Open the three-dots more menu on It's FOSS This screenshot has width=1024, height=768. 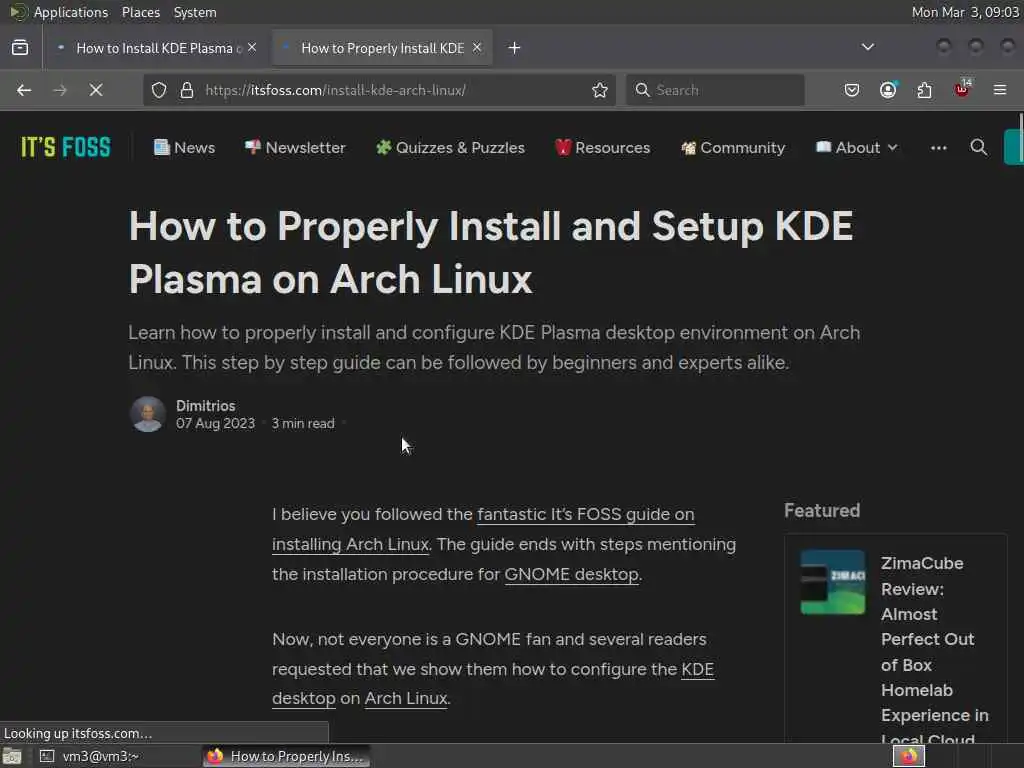pyautogui.click(x=938, y=148)
